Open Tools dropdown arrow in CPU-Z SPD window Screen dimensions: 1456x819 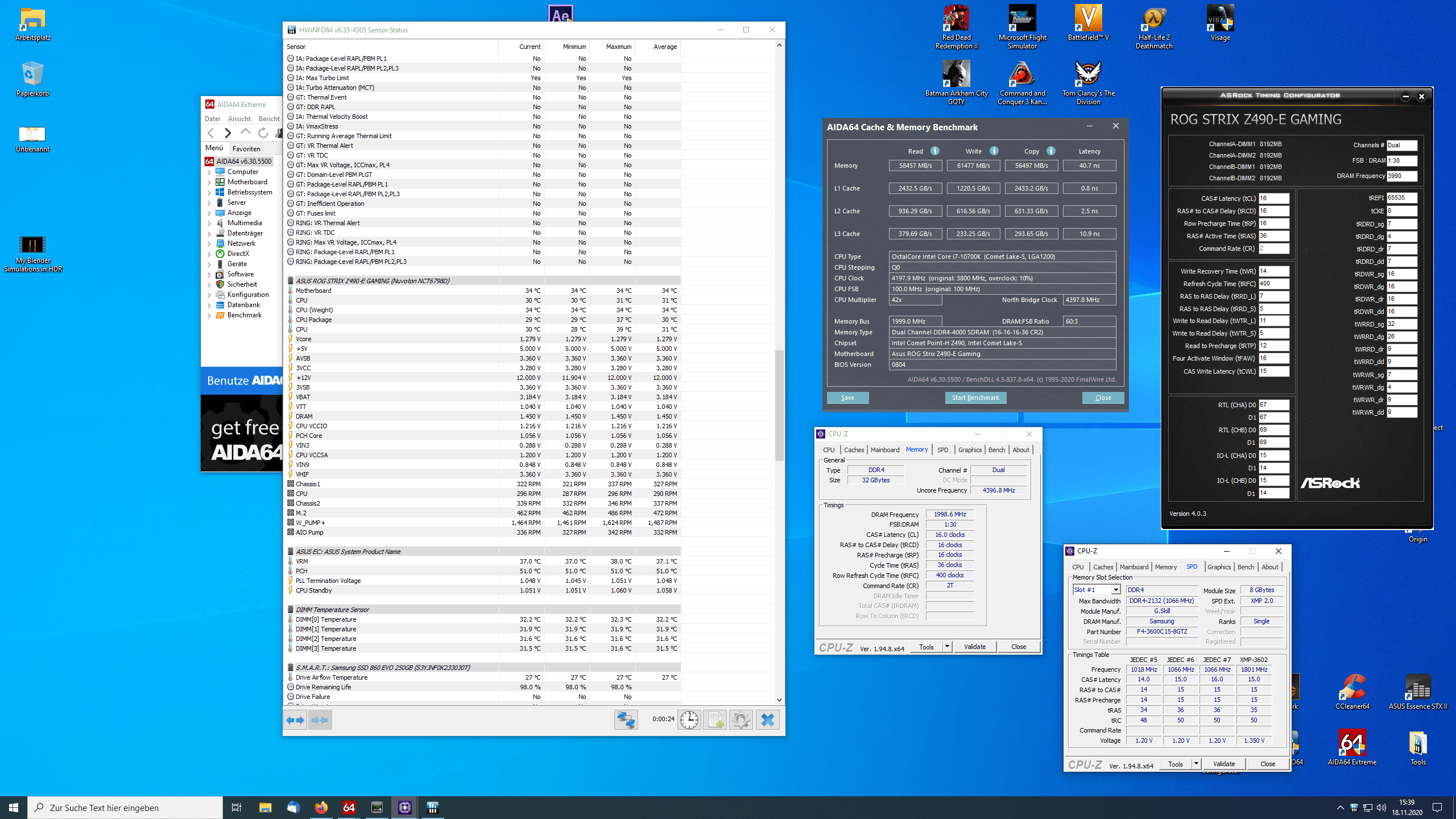pos(1196,764)
